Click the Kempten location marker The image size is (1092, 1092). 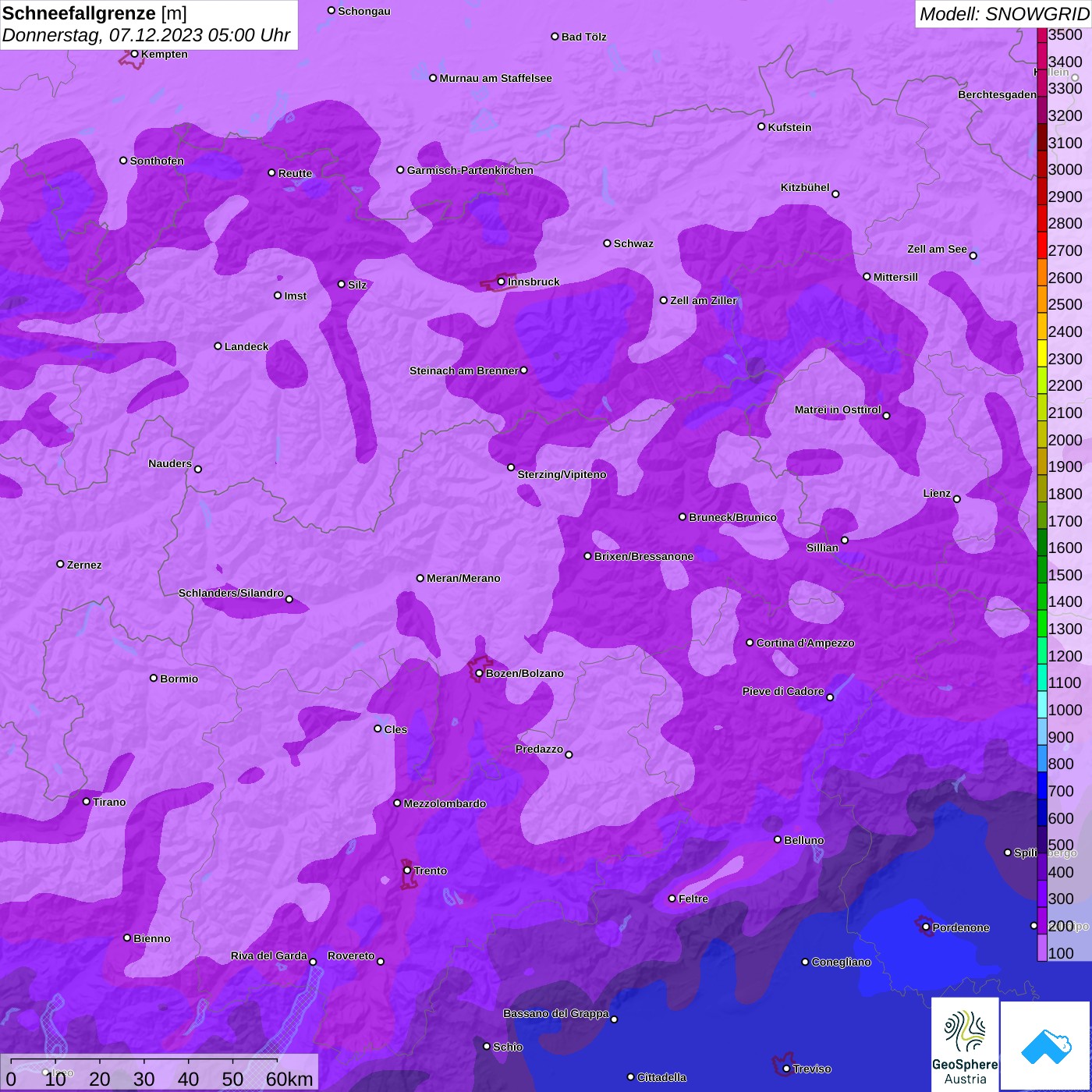click(x=134, y=54)
